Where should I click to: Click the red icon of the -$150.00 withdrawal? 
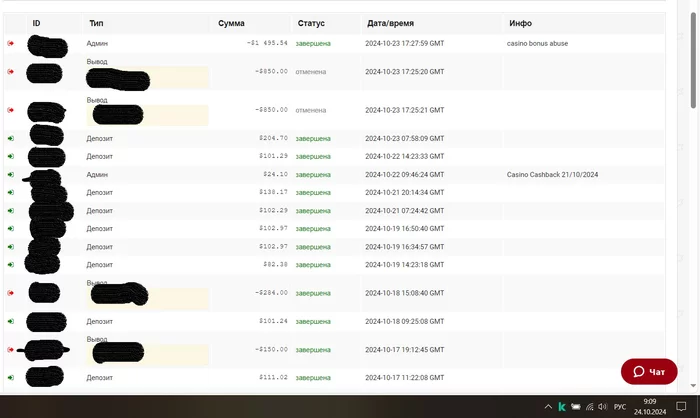10,350
